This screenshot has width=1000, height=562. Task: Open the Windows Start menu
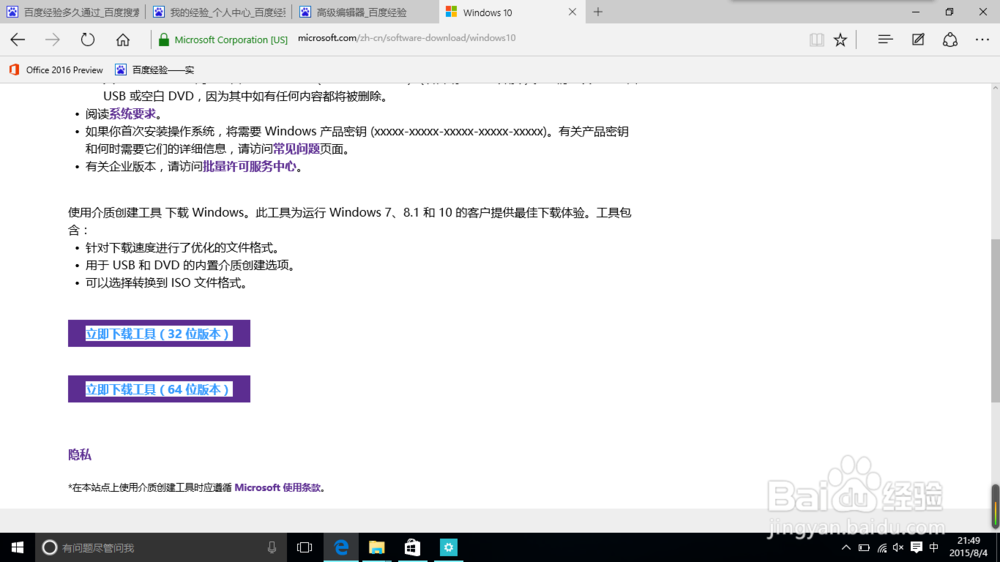pyautogui.click(x=17, y=547)
